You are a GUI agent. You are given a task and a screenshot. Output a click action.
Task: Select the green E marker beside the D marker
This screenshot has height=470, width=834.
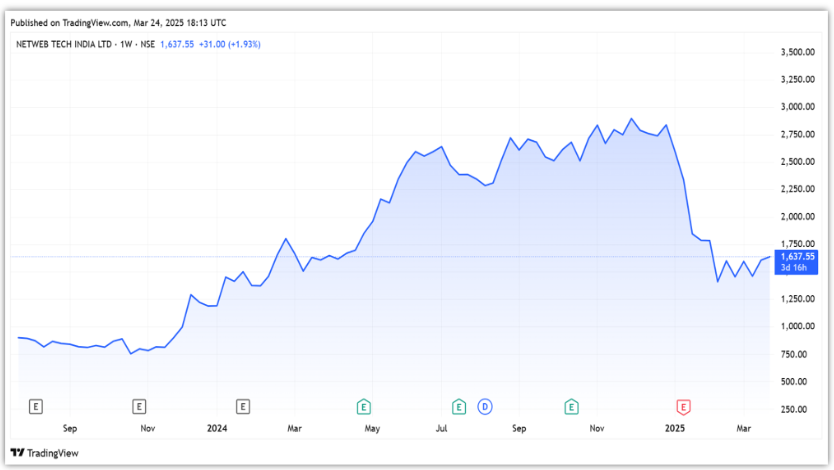click(x=459, y=406)
